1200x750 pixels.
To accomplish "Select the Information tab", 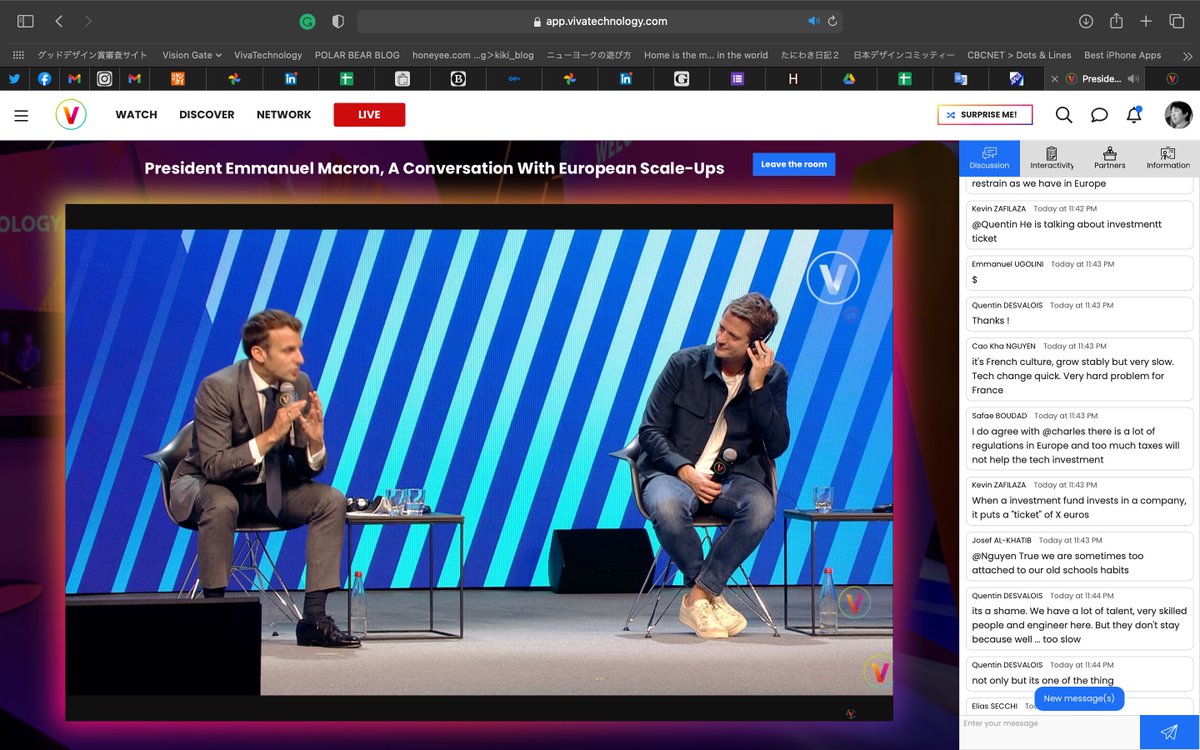I will 1168,158.
